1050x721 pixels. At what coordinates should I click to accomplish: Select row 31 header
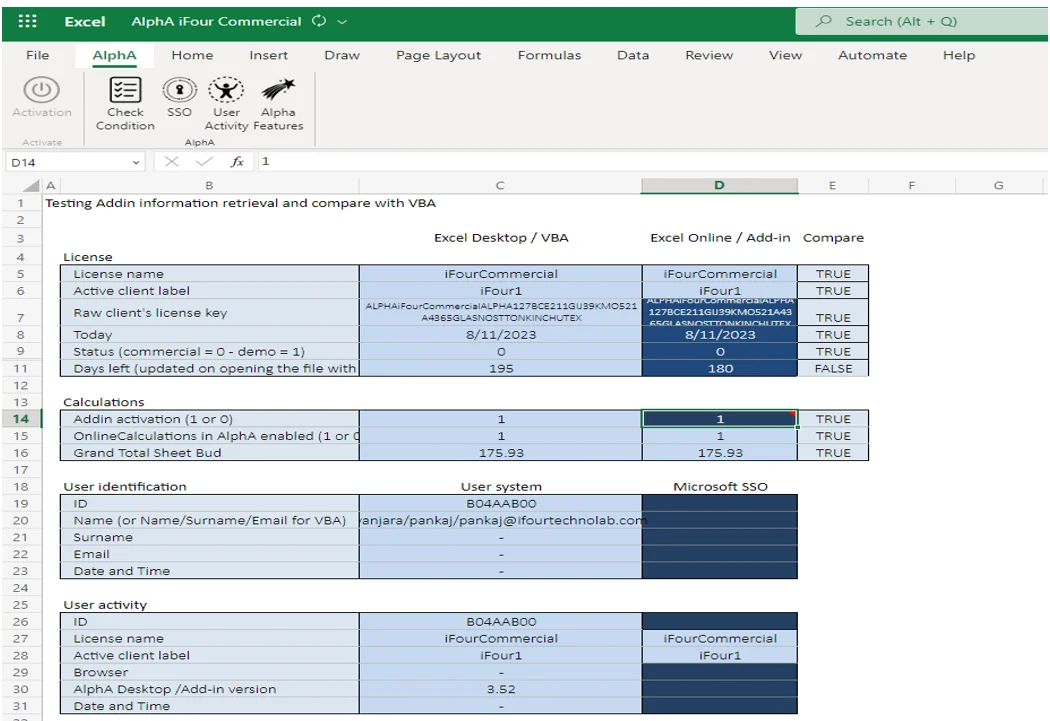[x=21, y=706]
